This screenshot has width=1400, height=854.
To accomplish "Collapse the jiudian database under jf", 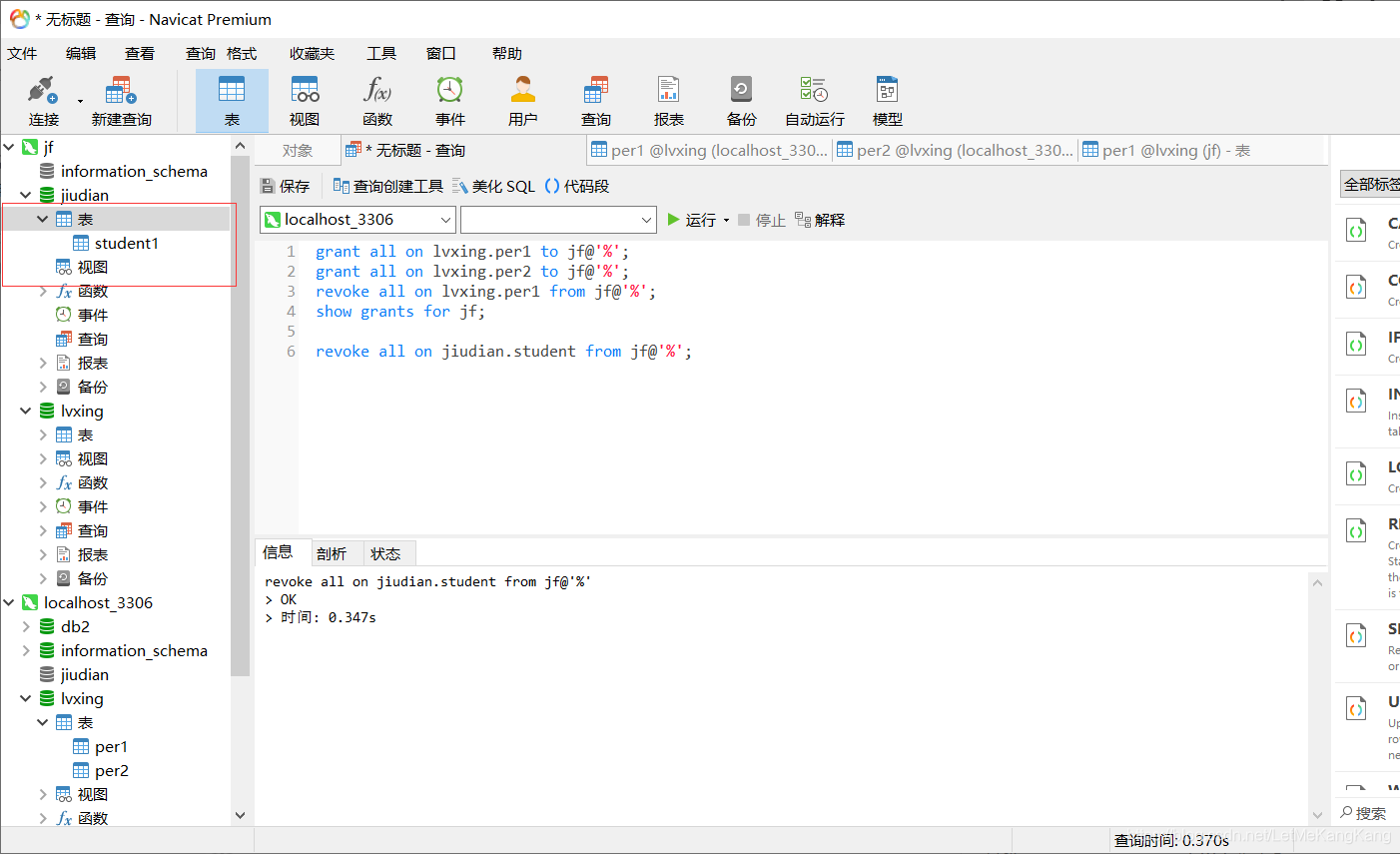I will click(x=26, y=195).
